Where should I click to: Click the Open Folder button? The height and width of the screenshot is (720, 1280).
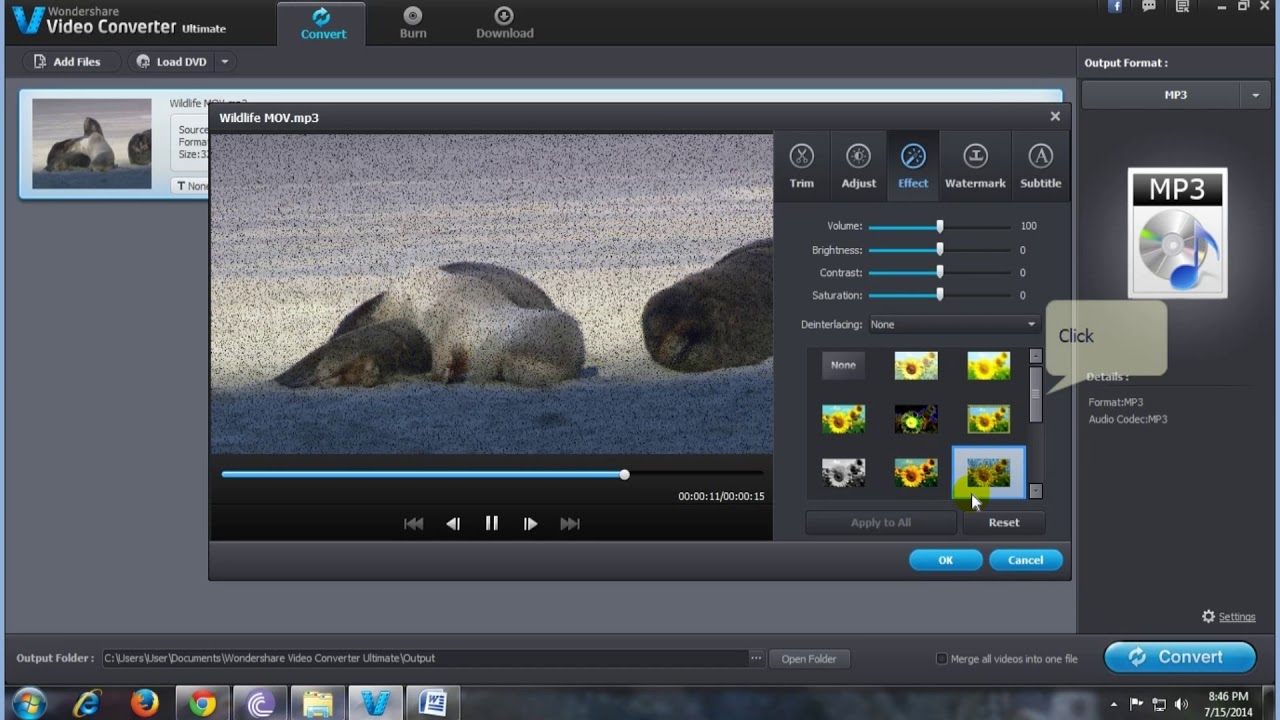pyautogui.click(x=808, y=659)
